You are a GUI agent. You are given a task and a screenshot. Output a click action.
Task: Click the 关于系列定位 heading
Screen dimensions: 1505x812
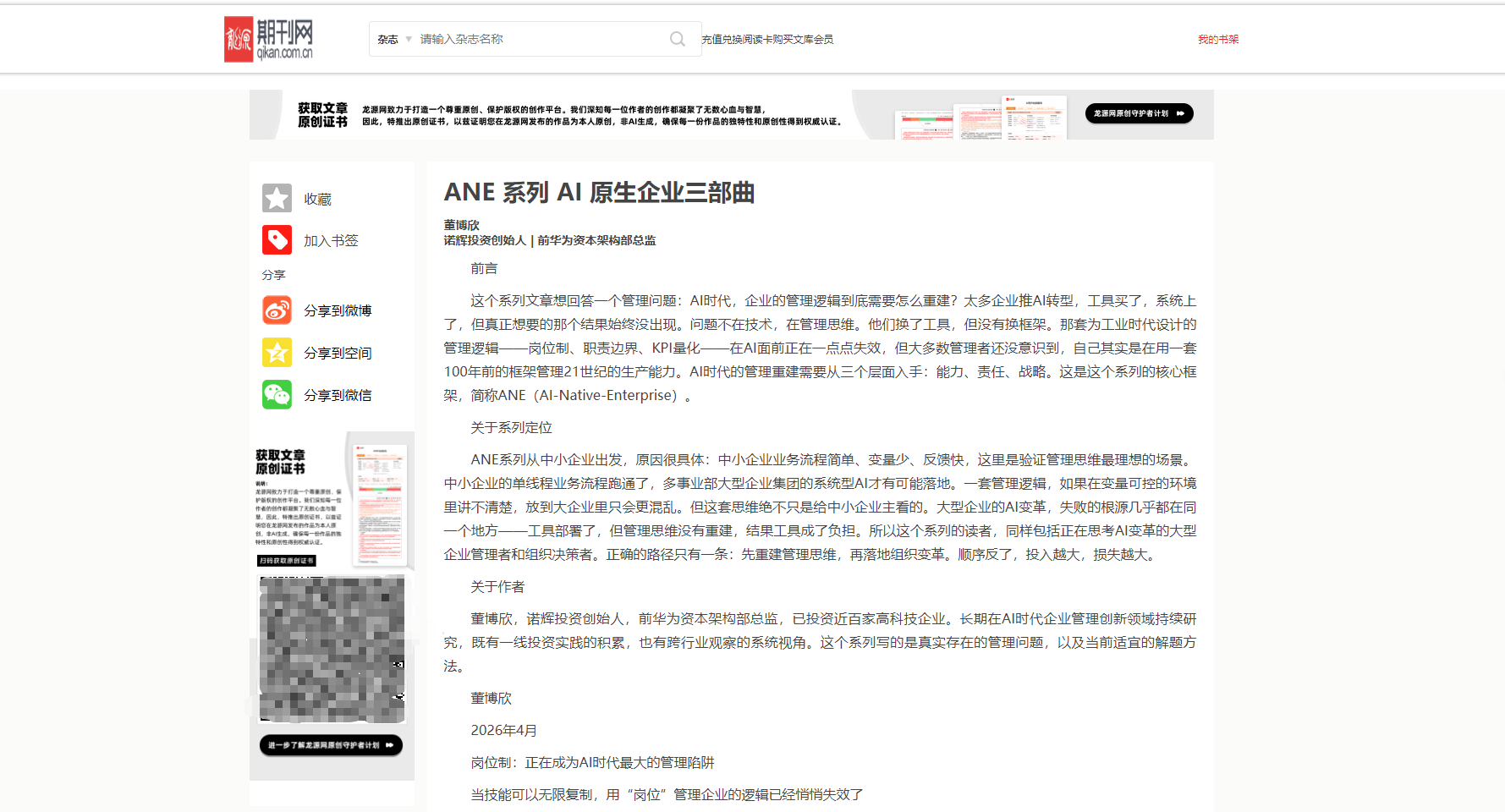pyautogui.click(x=511, y=428)
